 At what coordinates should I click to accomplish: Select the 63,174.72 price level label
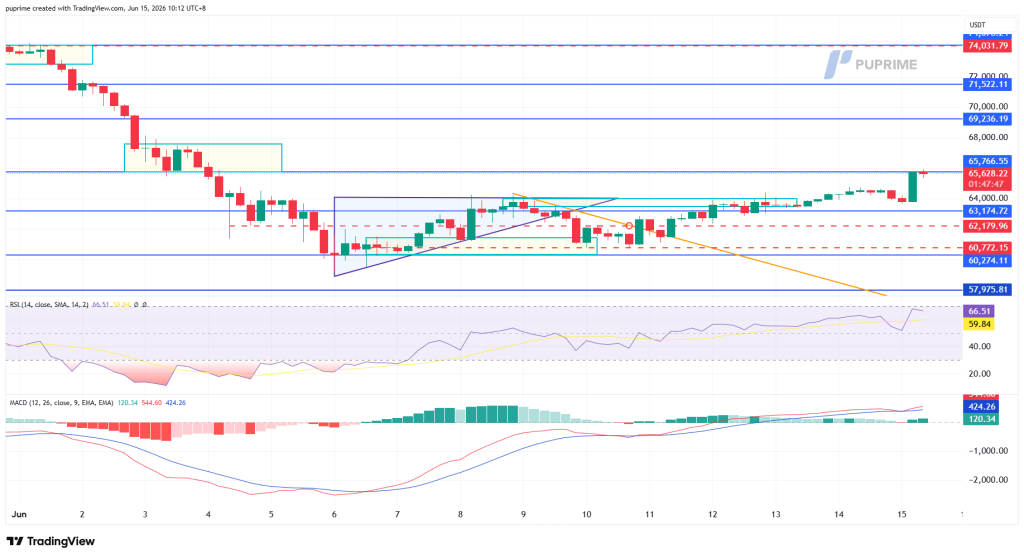click(987, 211)
